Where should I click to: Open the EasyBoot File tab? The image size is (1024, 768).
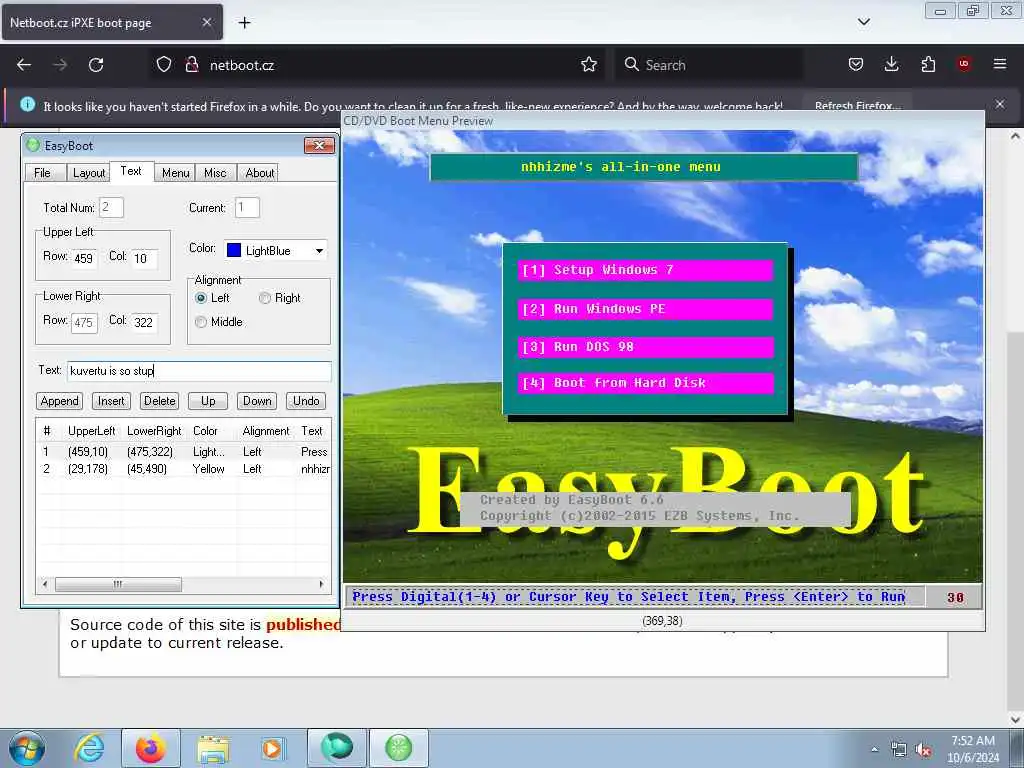click(42, 172)
